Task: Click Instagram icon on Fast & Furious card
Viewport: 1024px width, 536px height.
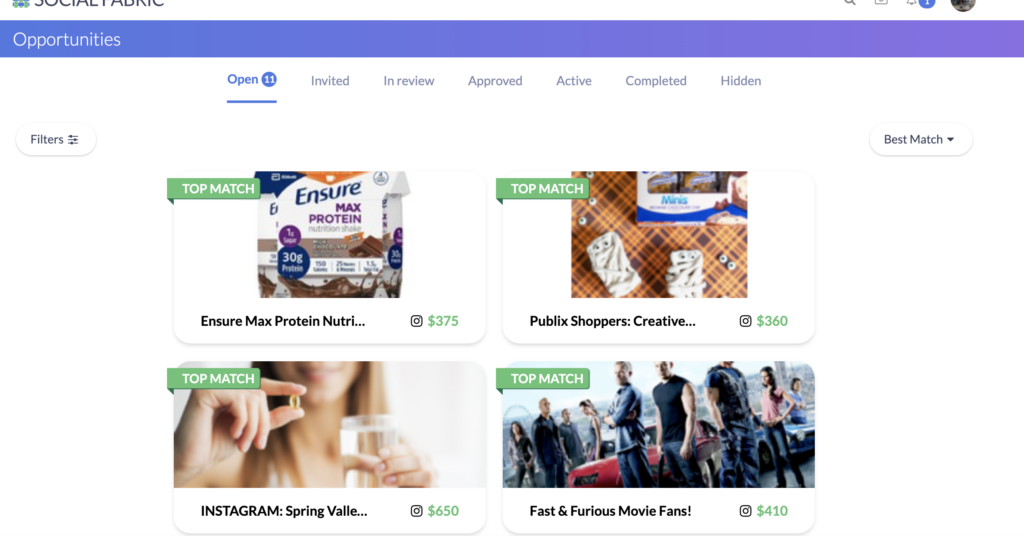Action: 745,511
